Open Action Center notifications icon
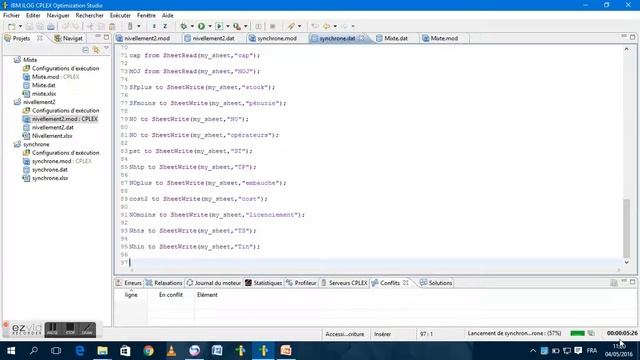Screen dimensions: 640x360 tap(578, 351)
